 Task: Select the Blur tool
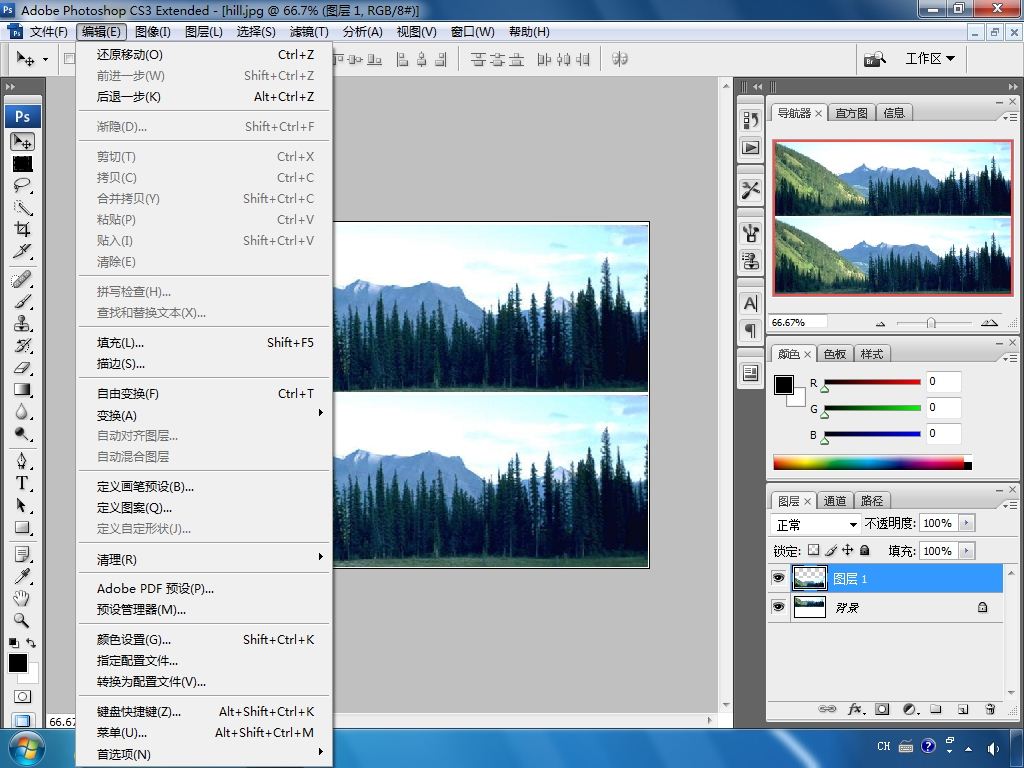click(x=22, y=412)
